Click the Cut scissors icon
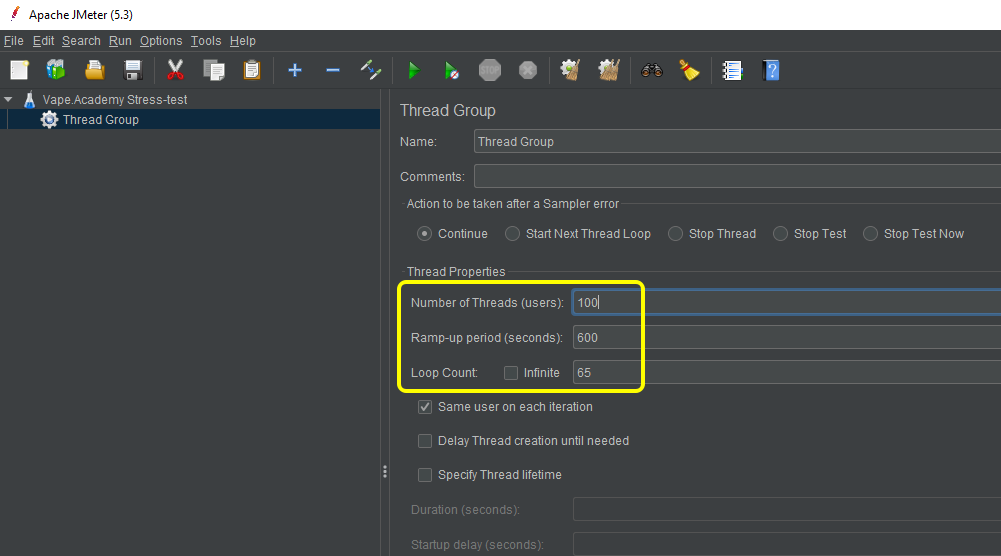1001x556 pixels. [176, 70]
